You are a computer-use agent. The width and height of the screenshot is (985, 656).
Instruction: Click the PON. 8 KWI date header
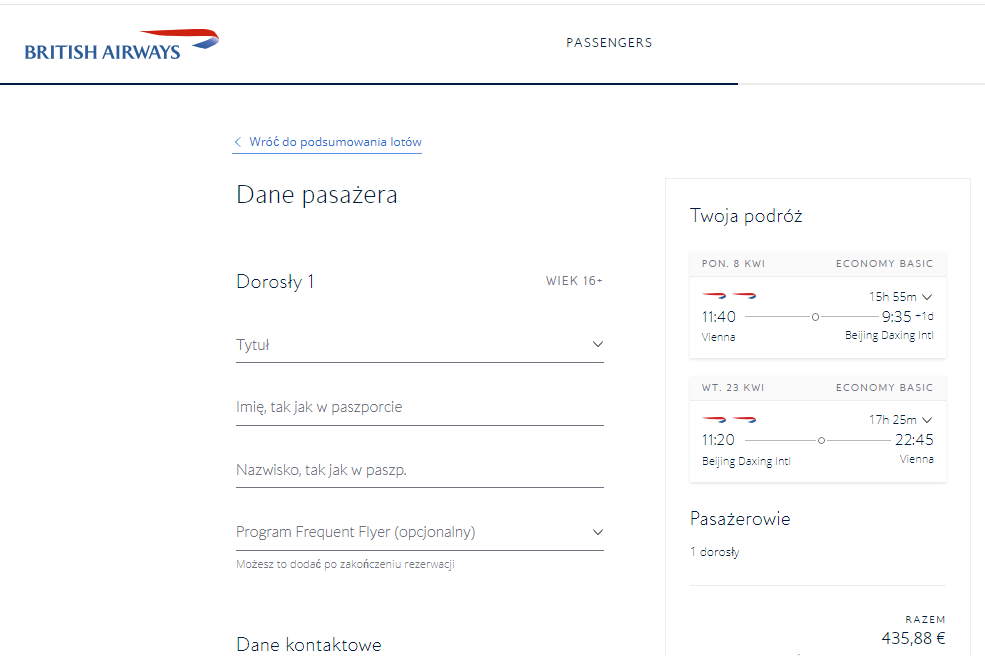tap(733, 264)
